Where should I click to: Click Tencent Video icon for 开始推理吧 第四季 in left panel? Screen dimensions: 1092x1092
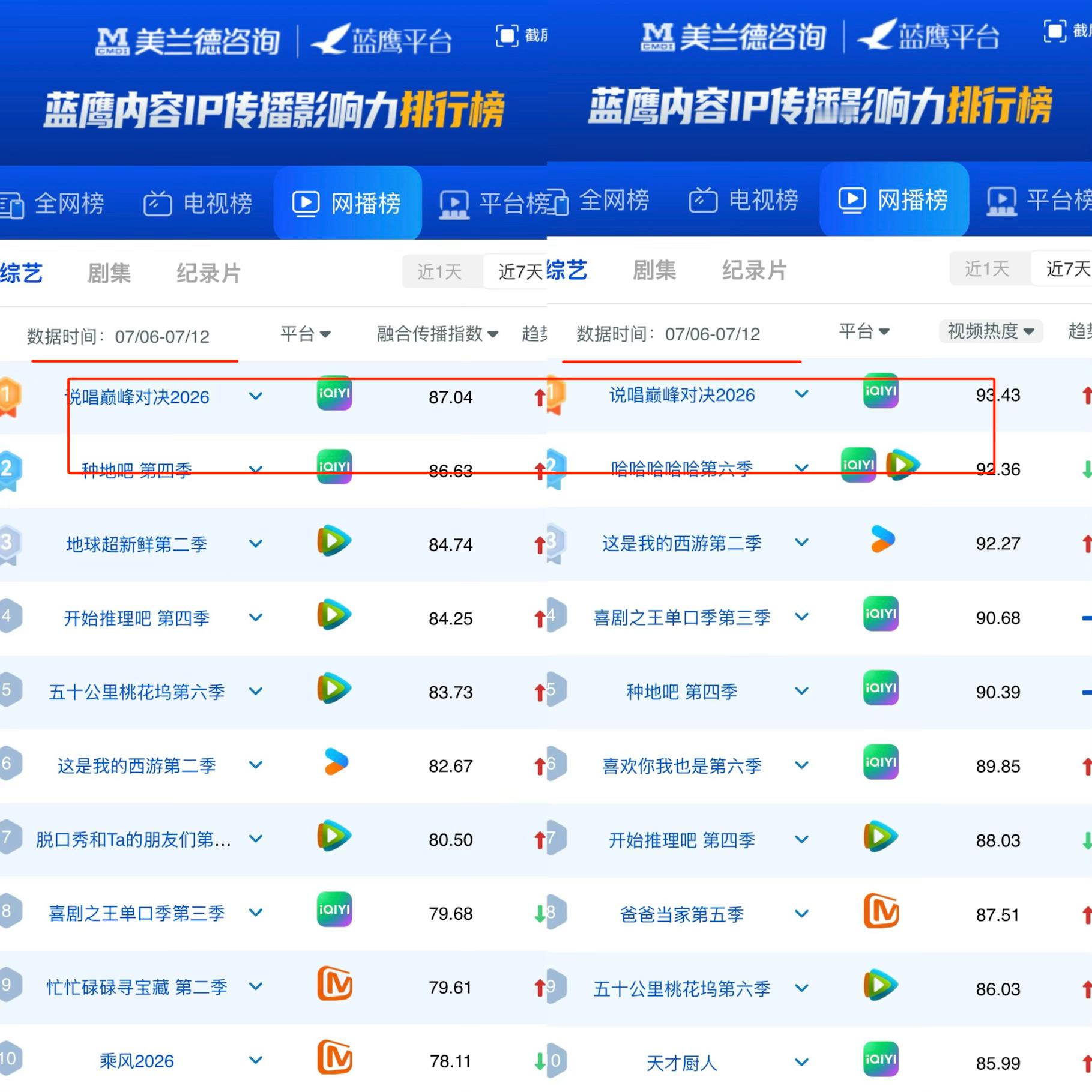click(x=334, y=615)
